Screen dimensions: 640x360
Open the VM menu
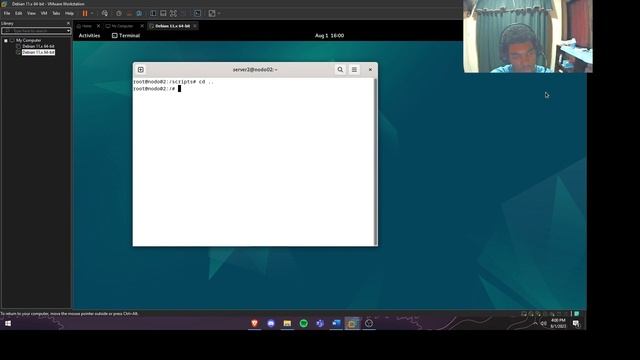[44, 13]
